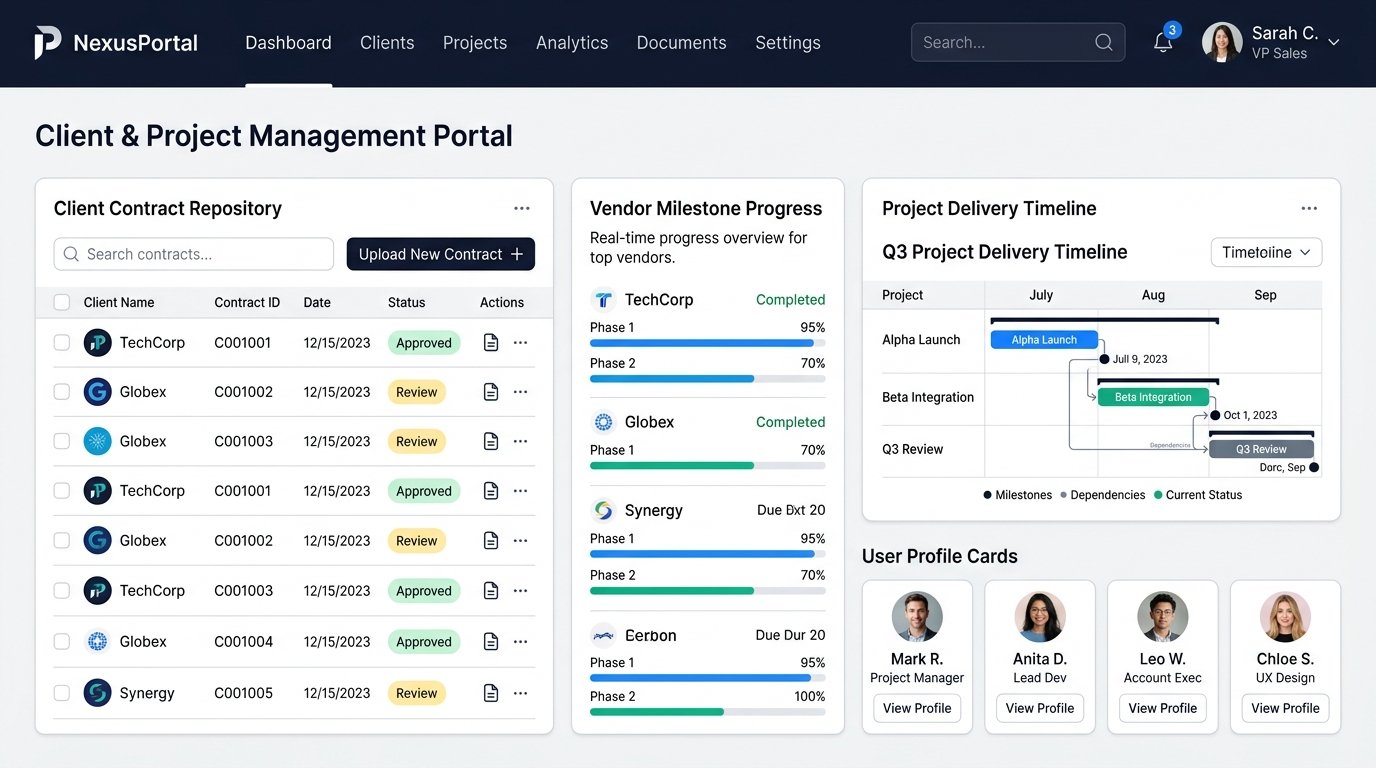Click the Q3 Review bar on the timeline
This screenshot has height=768, width=1376.
[x=1262, y=449]
